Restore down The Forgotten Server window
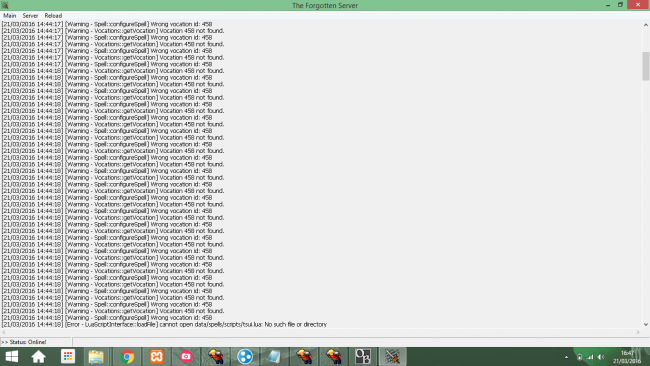Screen dimensions: 650x366 pyautogui.click(x=620, y=5)
